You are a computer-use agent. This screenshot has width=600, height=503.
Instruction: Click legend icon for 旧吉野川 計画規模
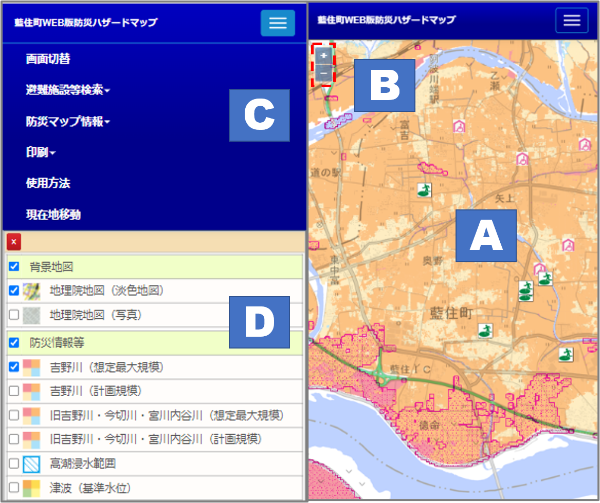[31, 440]
